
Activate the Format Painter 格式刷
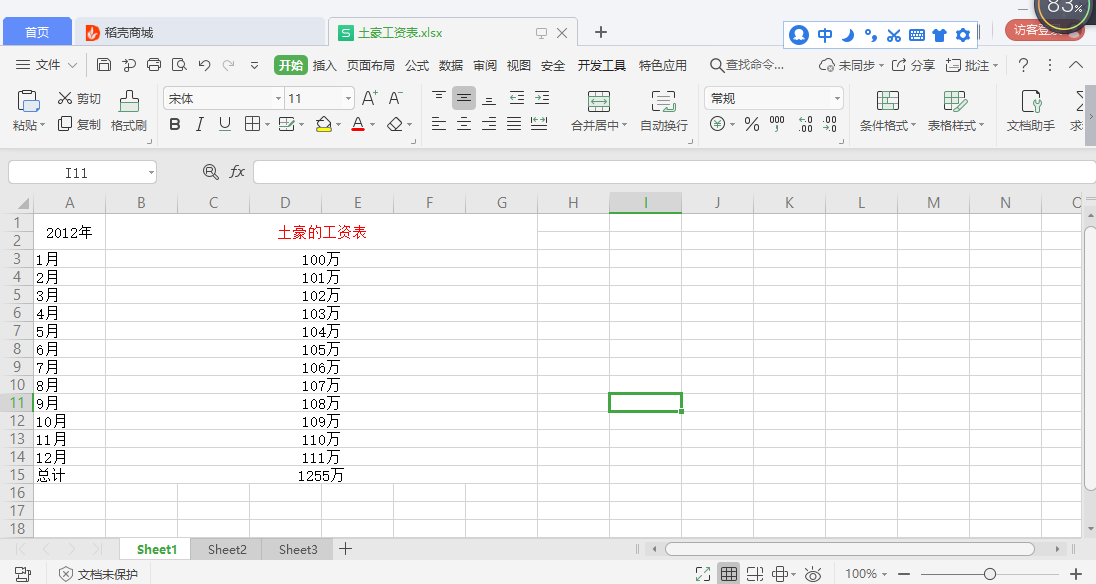(x=129, y=110)
